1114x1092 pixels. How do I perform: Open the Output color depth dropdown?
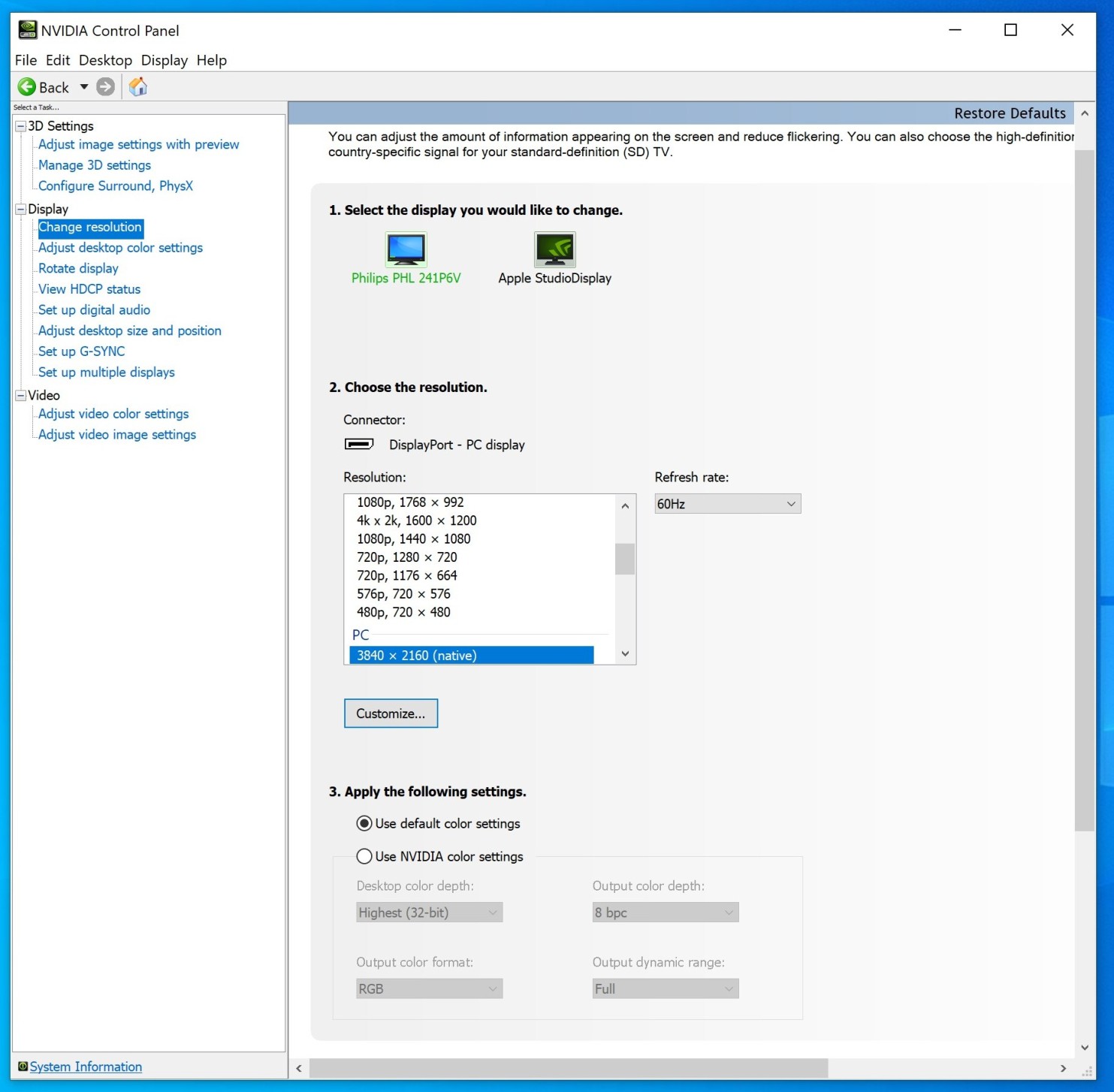pyautogui.click(x=666, y=913)
